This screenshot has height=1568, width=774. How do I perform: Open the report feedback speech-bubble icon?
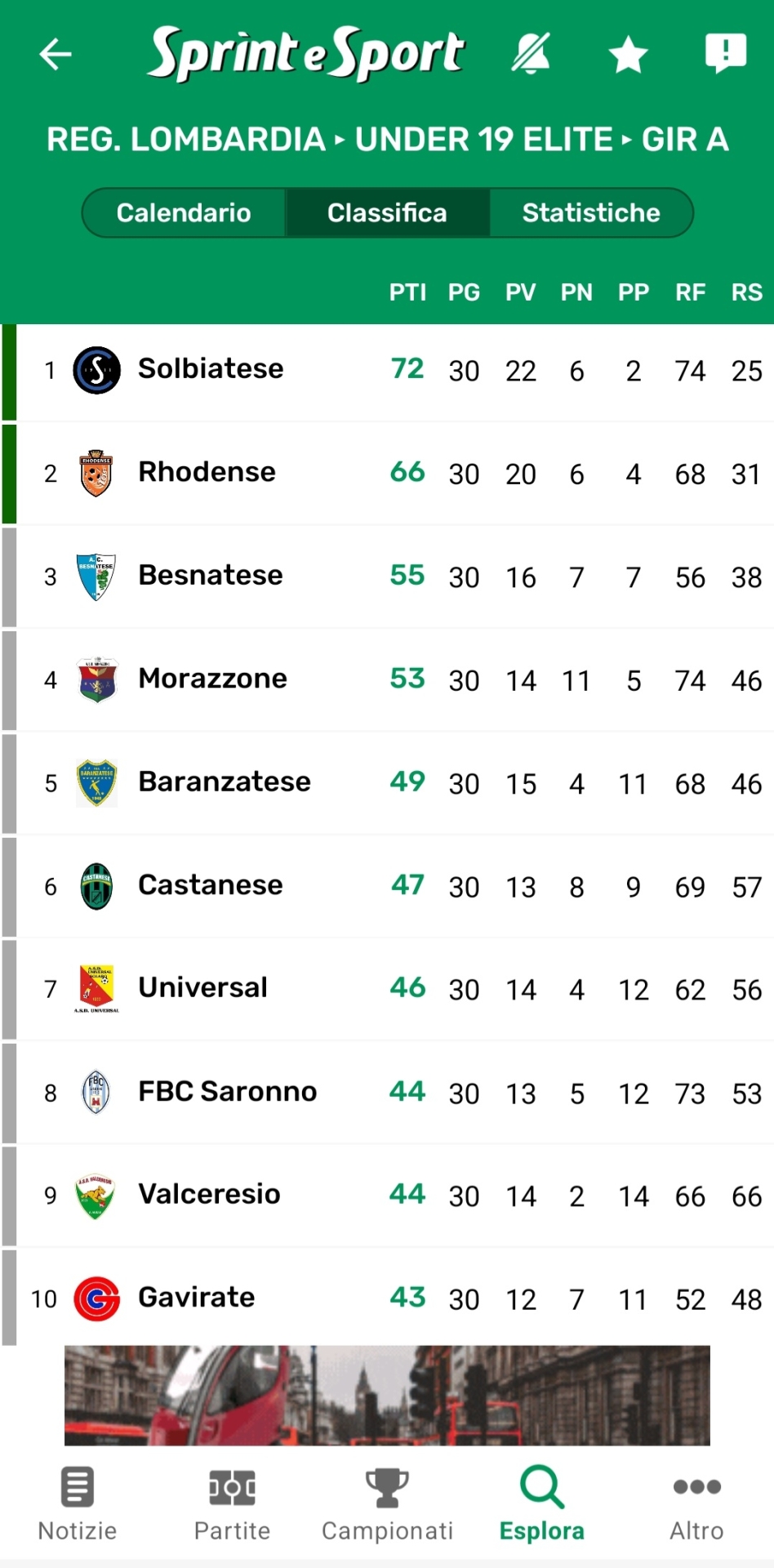tap(725, 53)
